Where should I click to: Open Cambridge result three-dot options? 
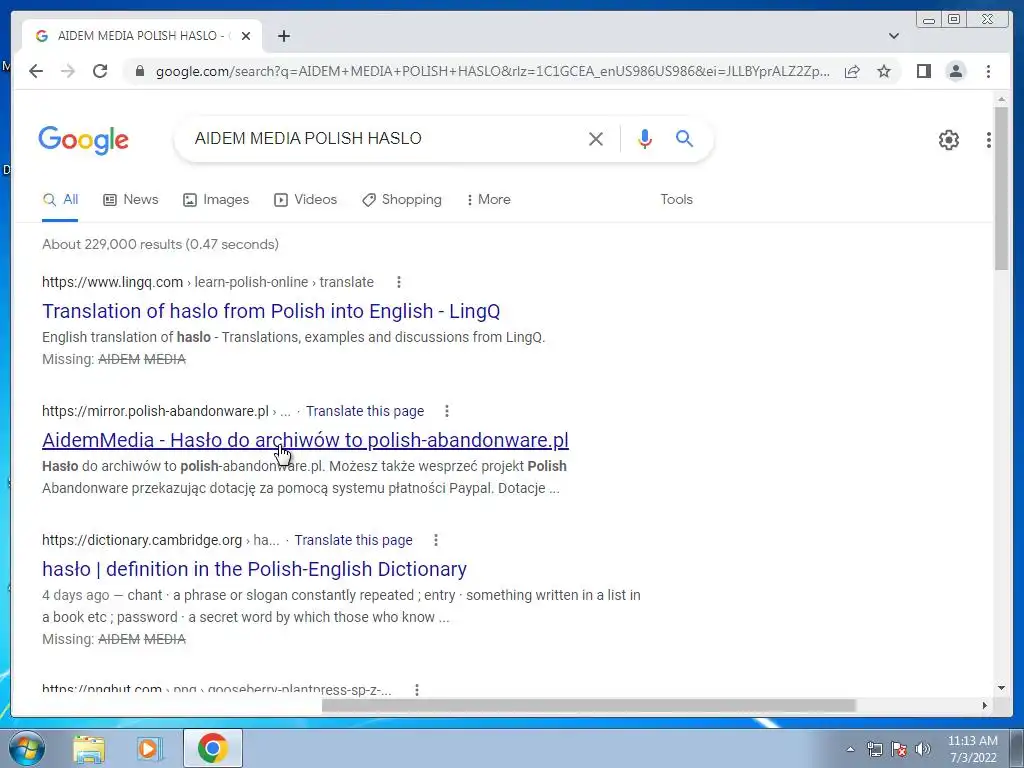tap(436, 540)
